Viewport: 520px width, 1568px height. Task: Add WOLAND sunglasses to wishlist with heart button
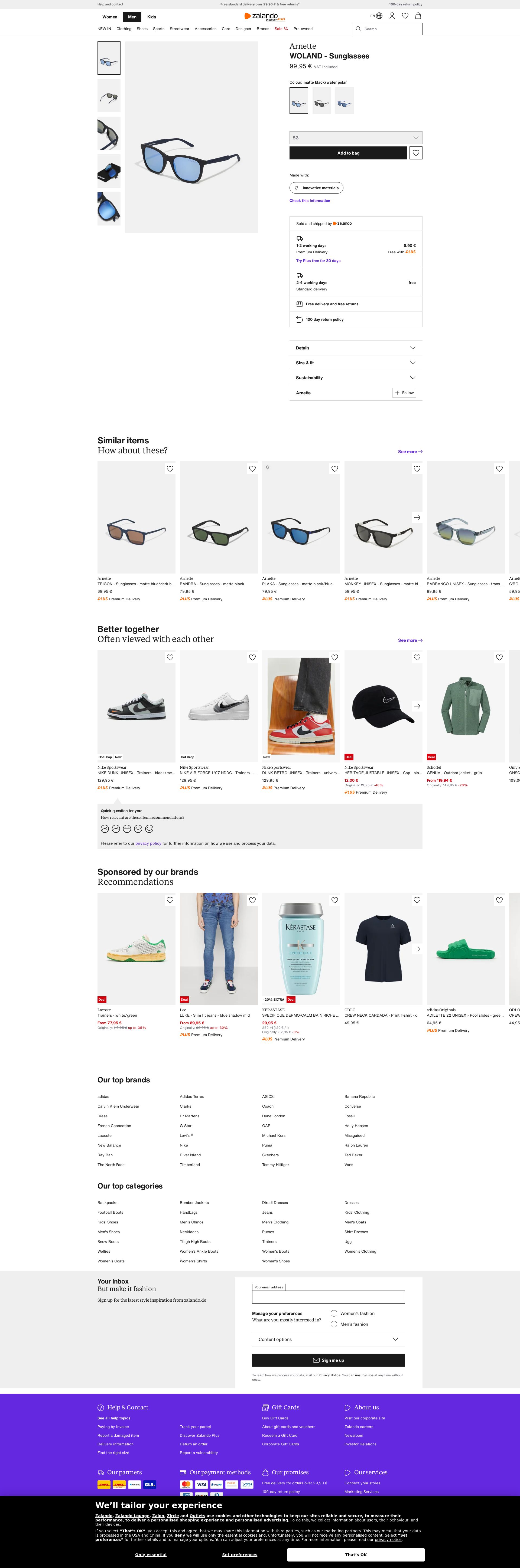point(416,153)
